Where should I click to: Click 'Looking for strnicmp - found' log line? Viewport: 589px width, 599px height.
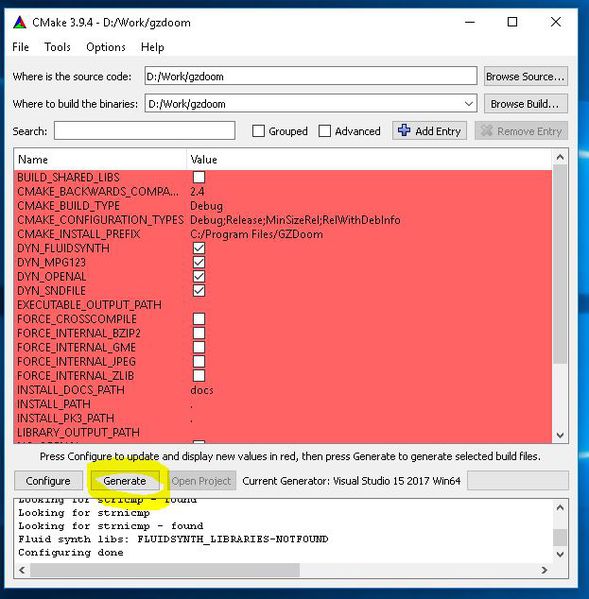111,526
